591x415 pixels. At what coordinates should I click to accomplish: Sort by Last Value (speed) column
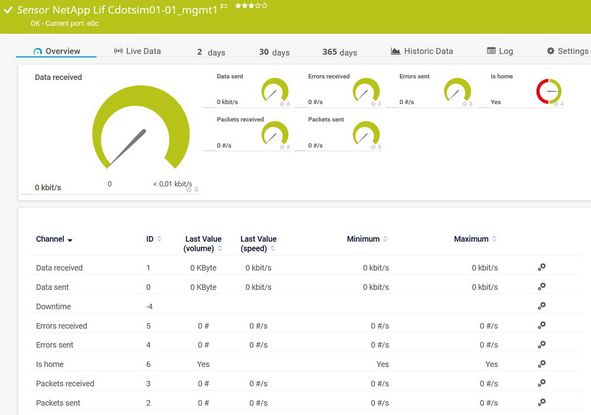pos(273,248)
